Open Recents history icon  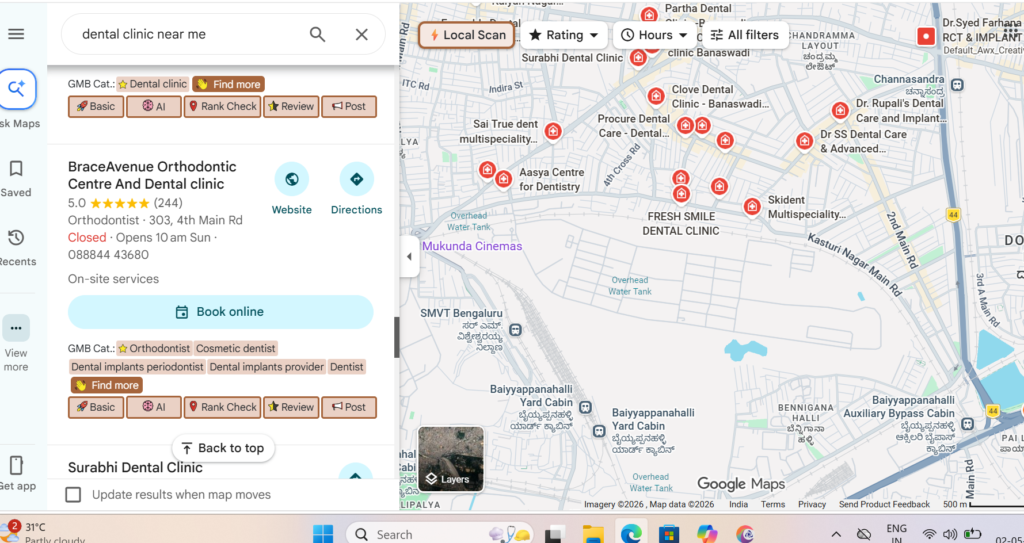[x=16, y=238]
